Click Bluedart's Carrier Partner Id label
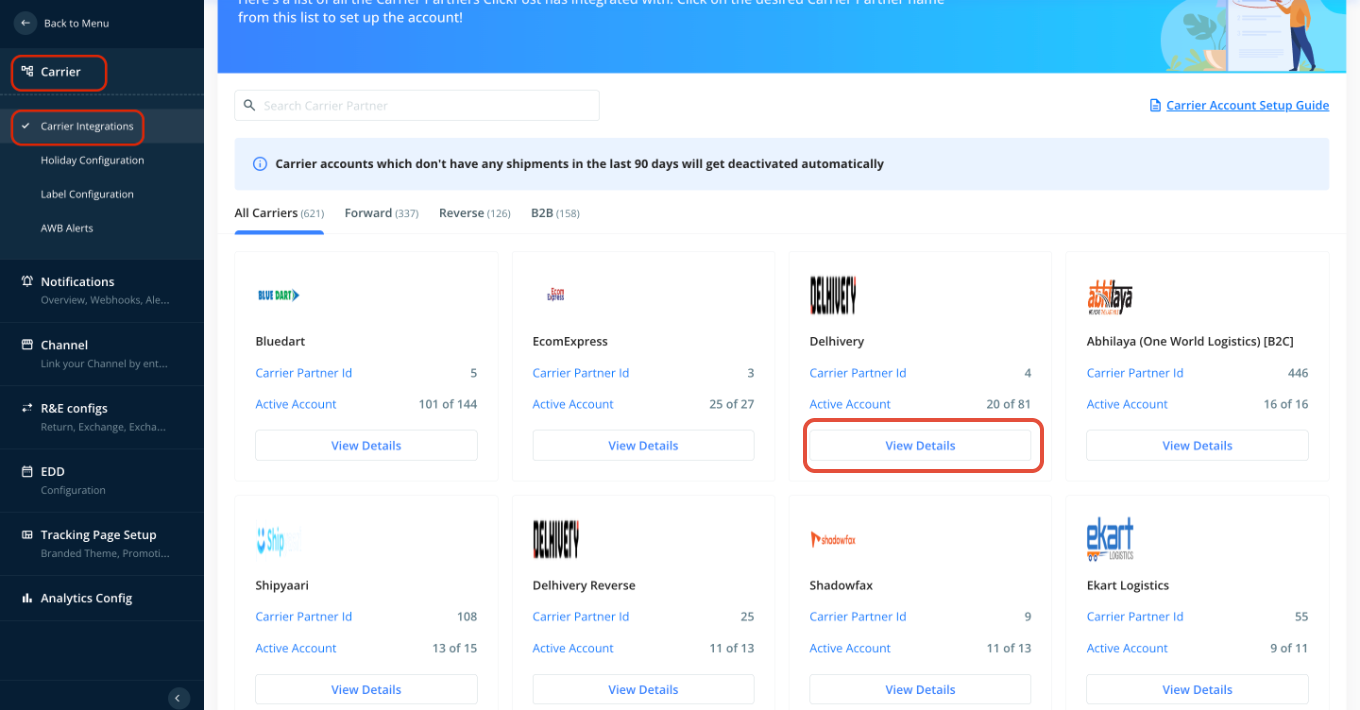1360x710 pixels. click(304, 373)
